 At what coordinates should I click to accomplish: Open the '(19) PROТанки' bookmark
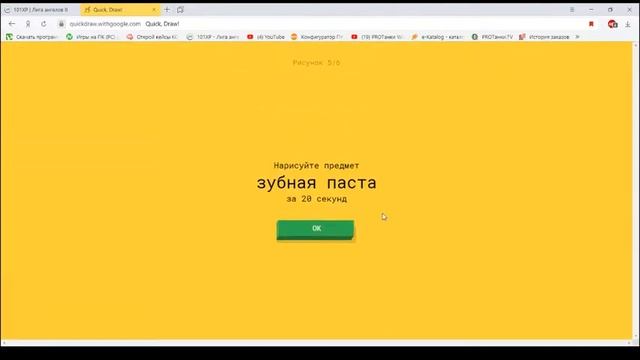377,37
